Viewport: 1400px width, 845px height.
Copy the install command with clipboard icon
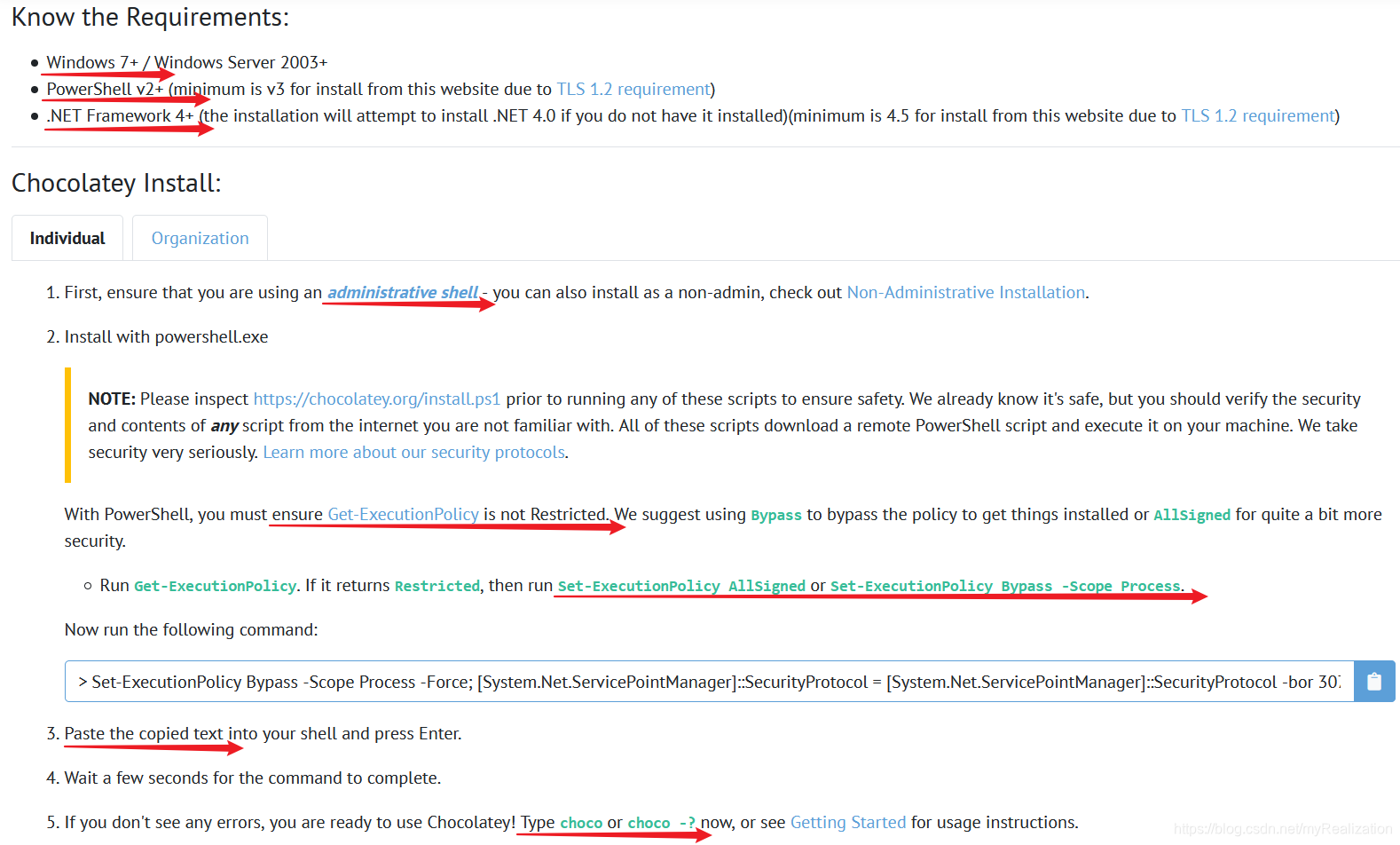(1374, 681)
